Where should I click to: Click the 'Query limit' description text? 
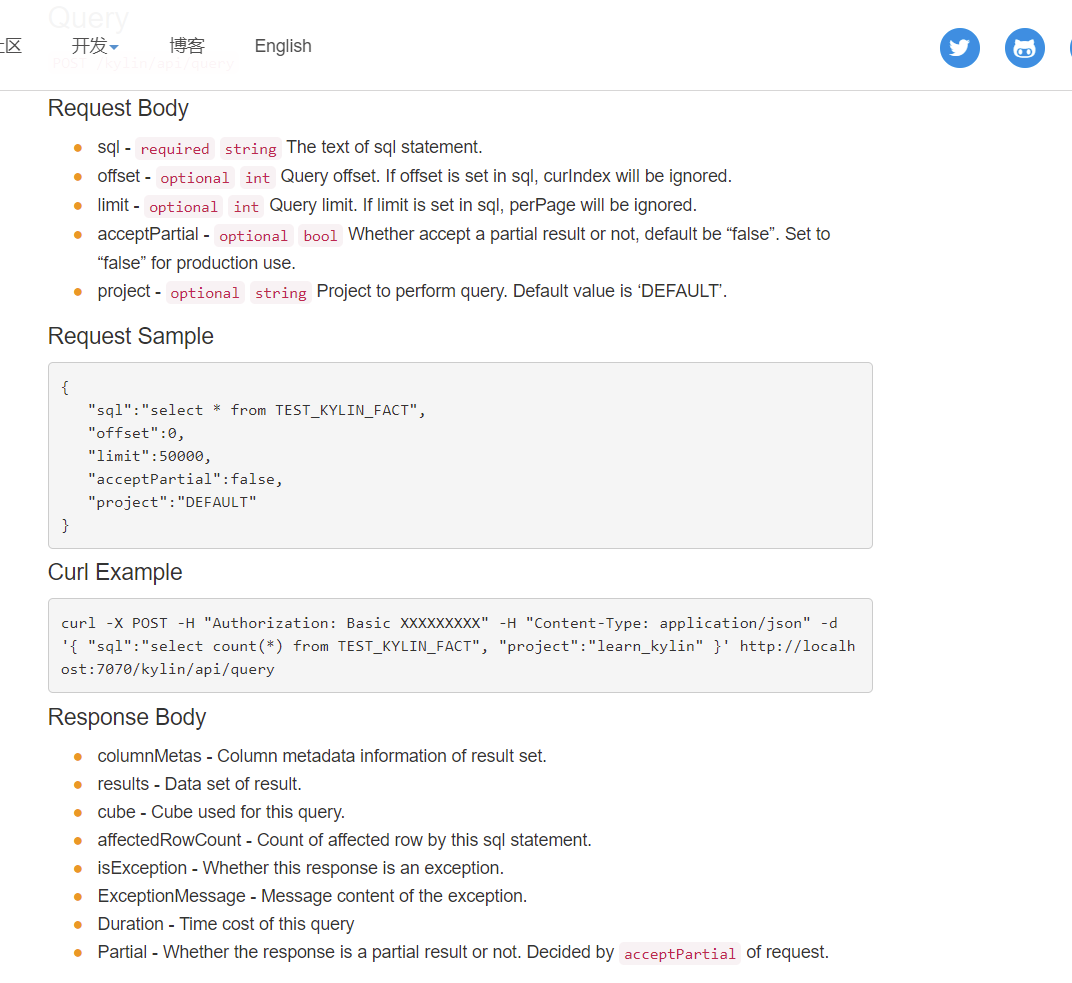(483, 205)
